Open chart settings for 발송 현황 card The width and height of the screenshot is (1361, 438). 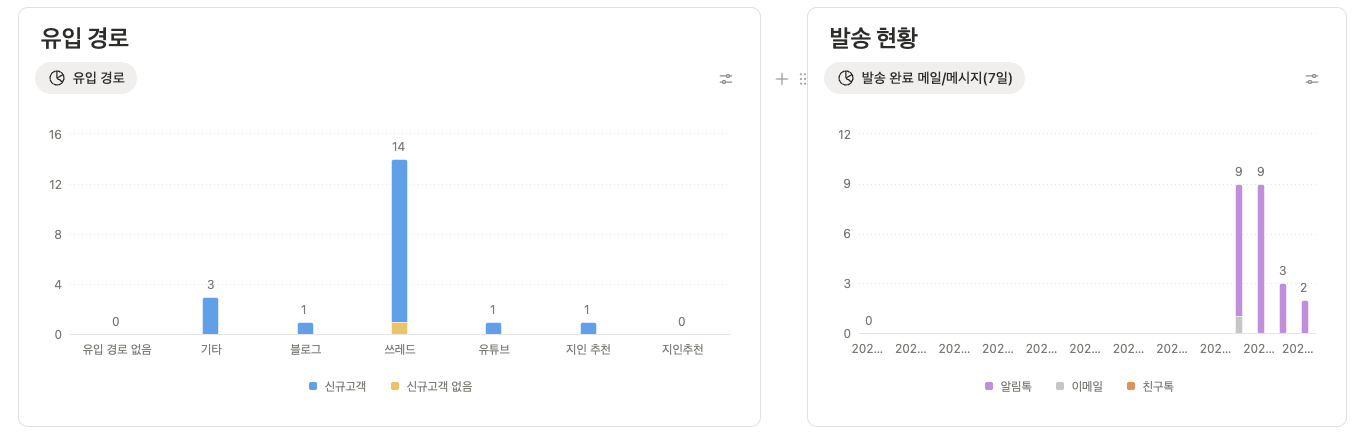pos(1312,79)
